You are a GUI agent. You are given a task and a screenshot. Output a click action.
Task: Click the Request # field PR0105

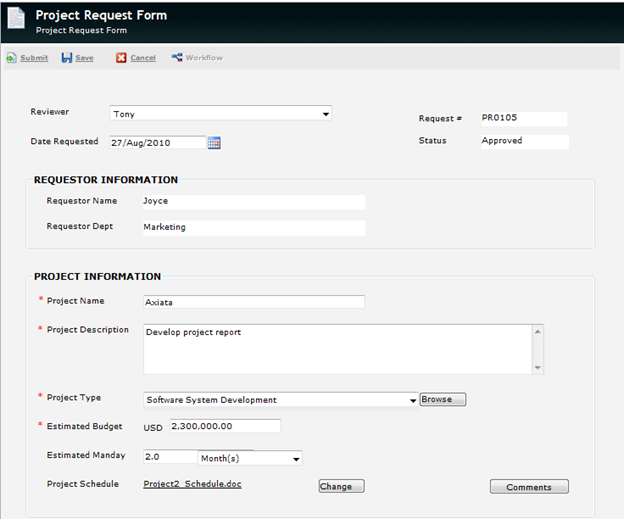pos(524,119)
